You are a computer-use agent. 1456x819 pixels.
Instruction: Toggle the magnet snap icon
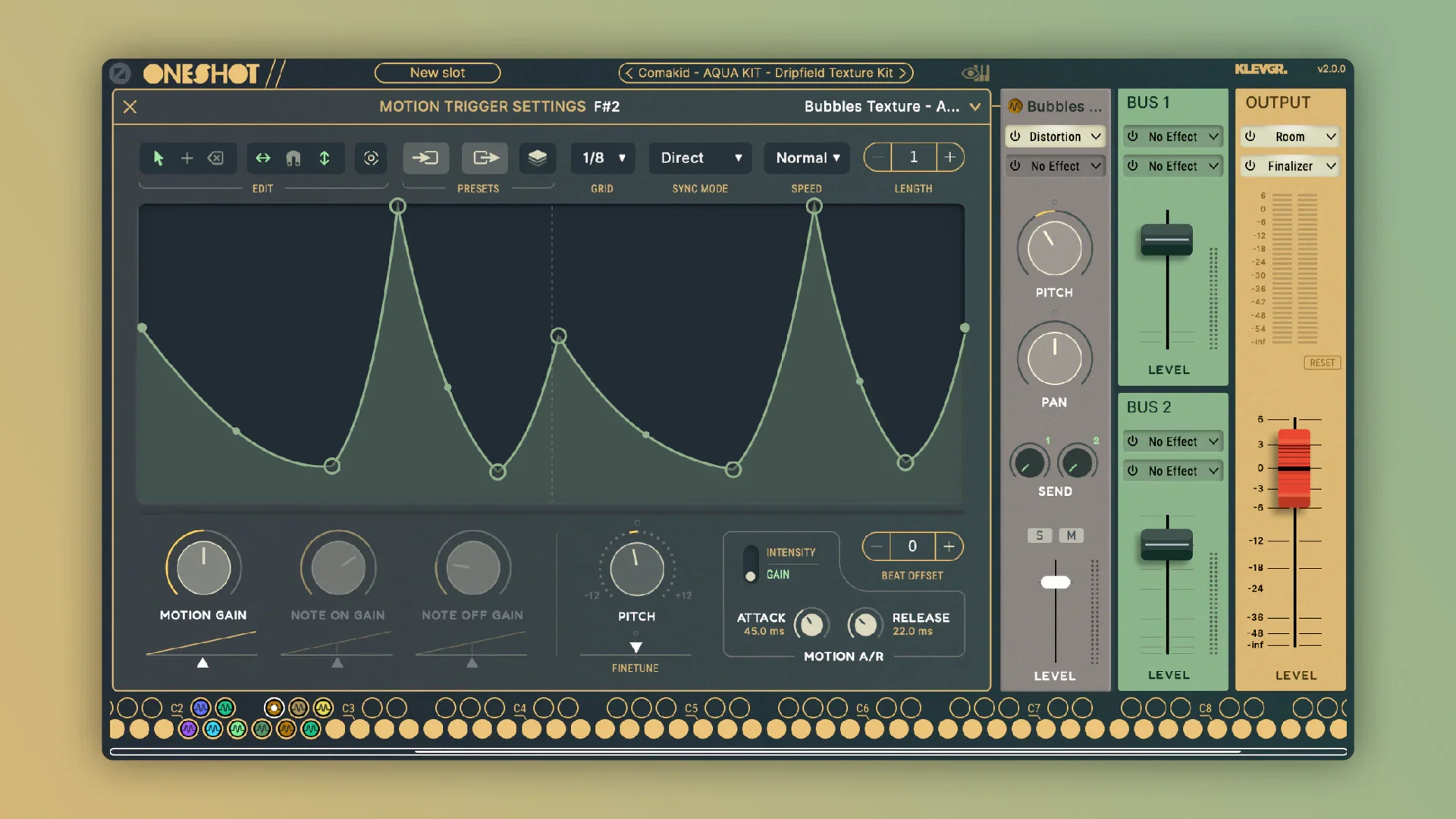tap(293, 158)
